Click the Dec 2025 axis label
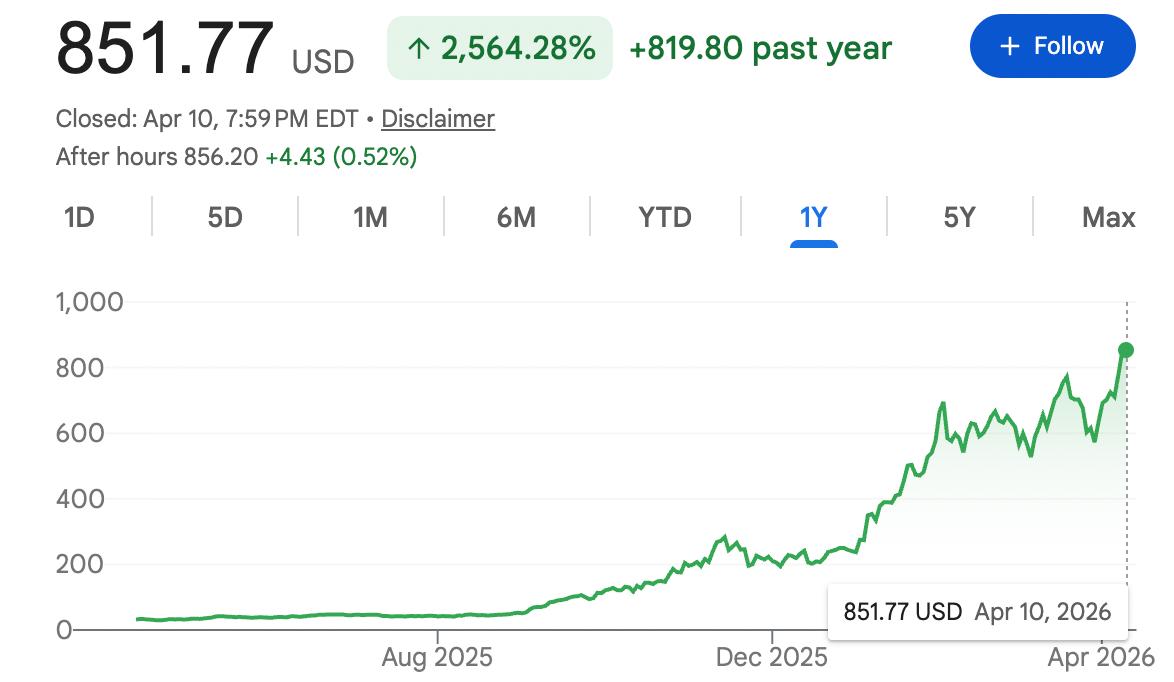This screenshot has width=1174, height=682. click(x=772, y=657)
